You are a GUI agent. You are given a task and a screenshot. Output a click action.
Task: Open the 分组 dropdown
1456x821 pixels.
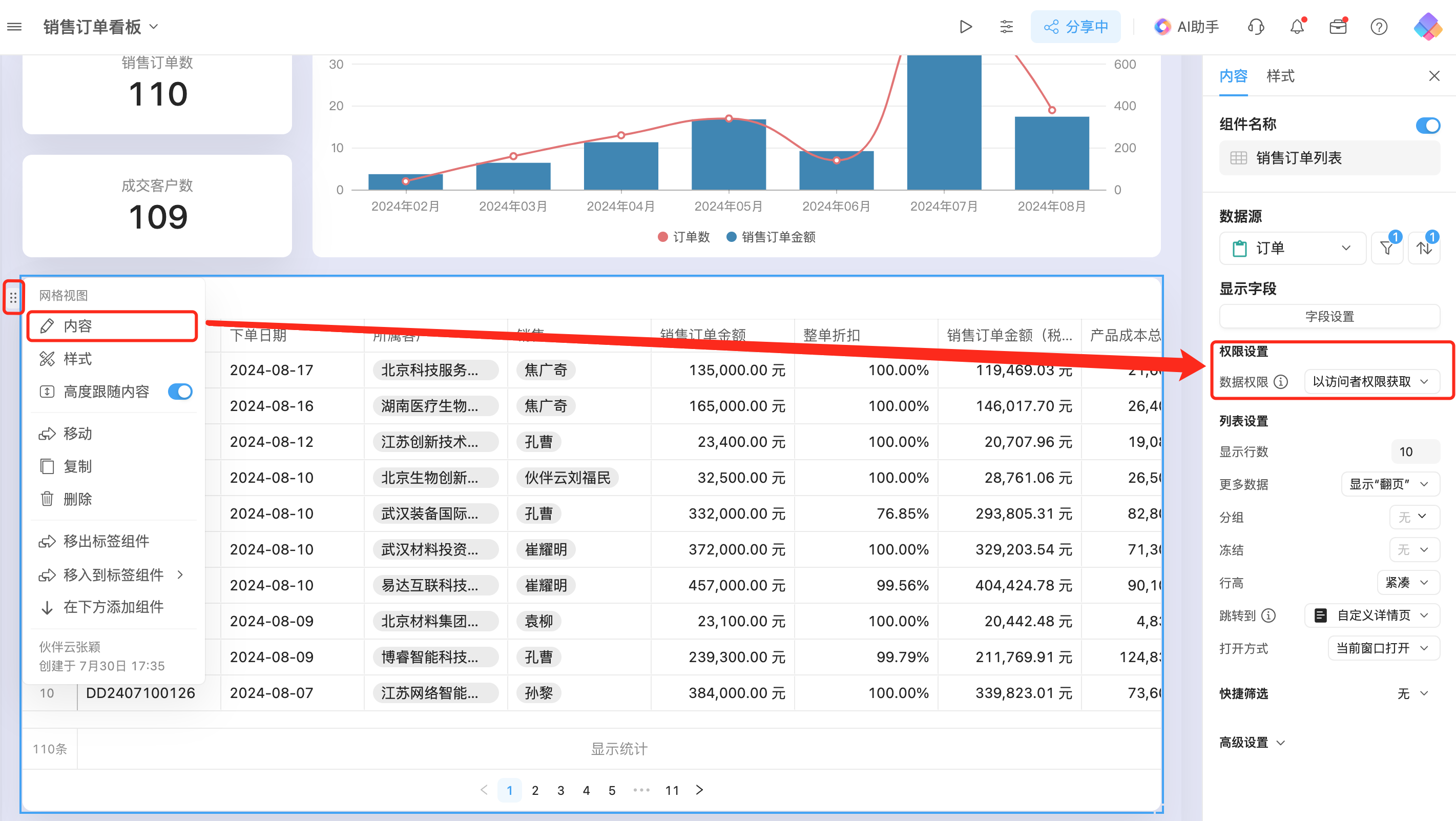pyautogui.click(x=1414, y=517)
